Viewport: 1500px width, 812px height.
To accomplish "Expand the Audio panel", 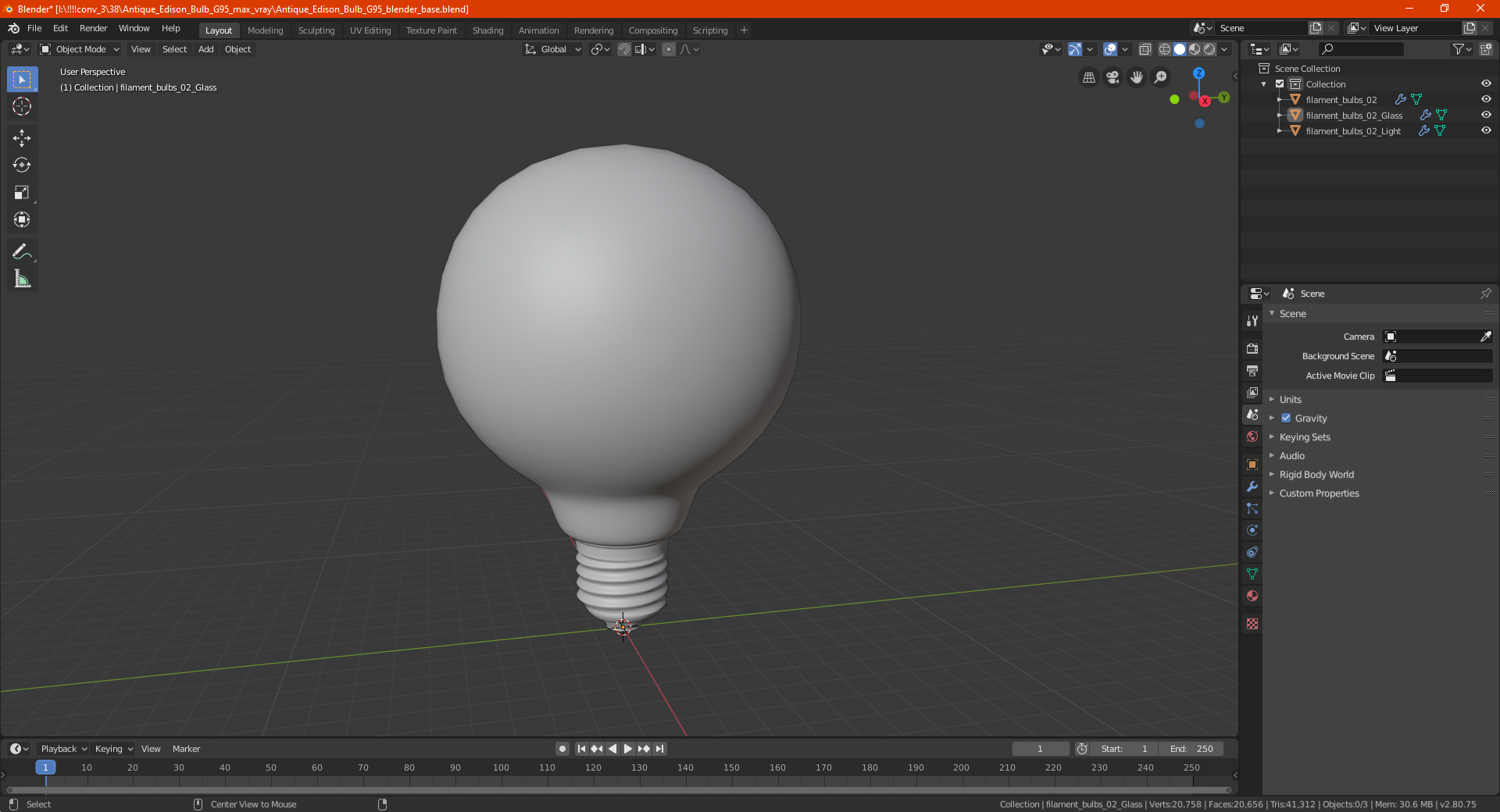I will (x=1291, y=455).
